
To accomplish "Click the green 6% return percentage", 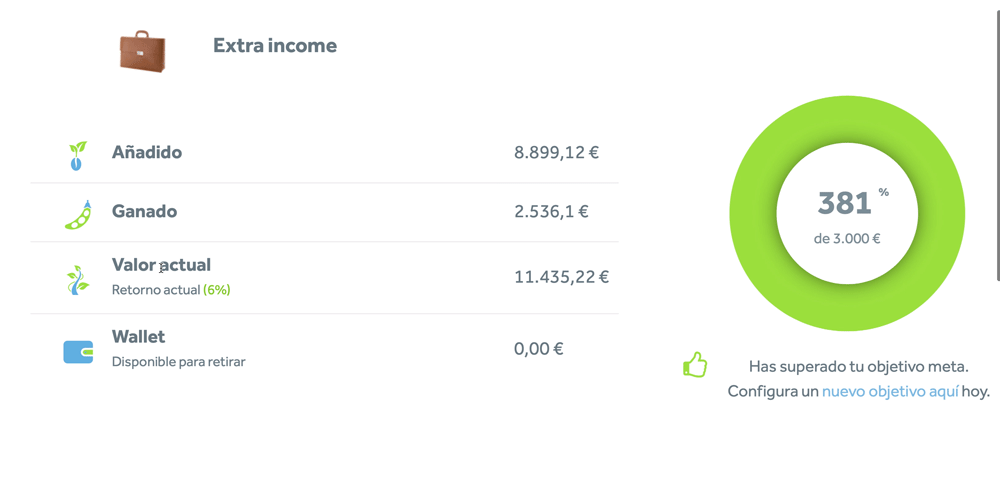I will (217, 290).
